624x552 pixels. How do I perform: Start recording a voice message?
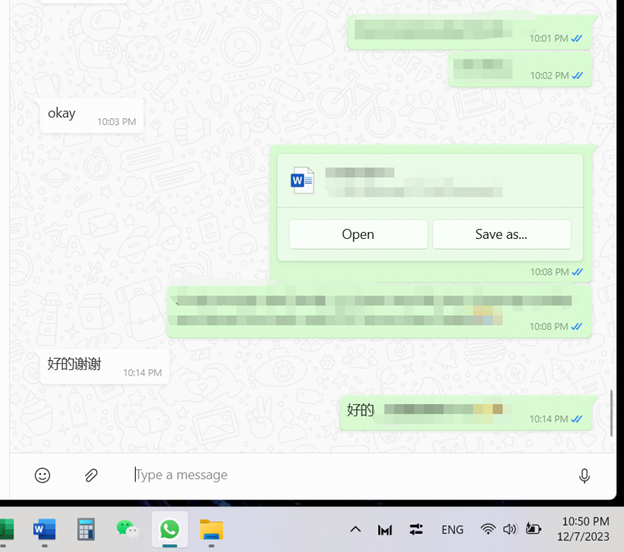(584, 475)
